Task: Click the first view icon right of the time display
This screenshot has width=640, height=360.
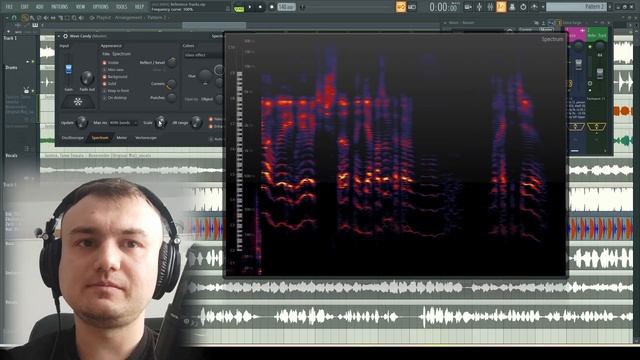Action: 468,7
